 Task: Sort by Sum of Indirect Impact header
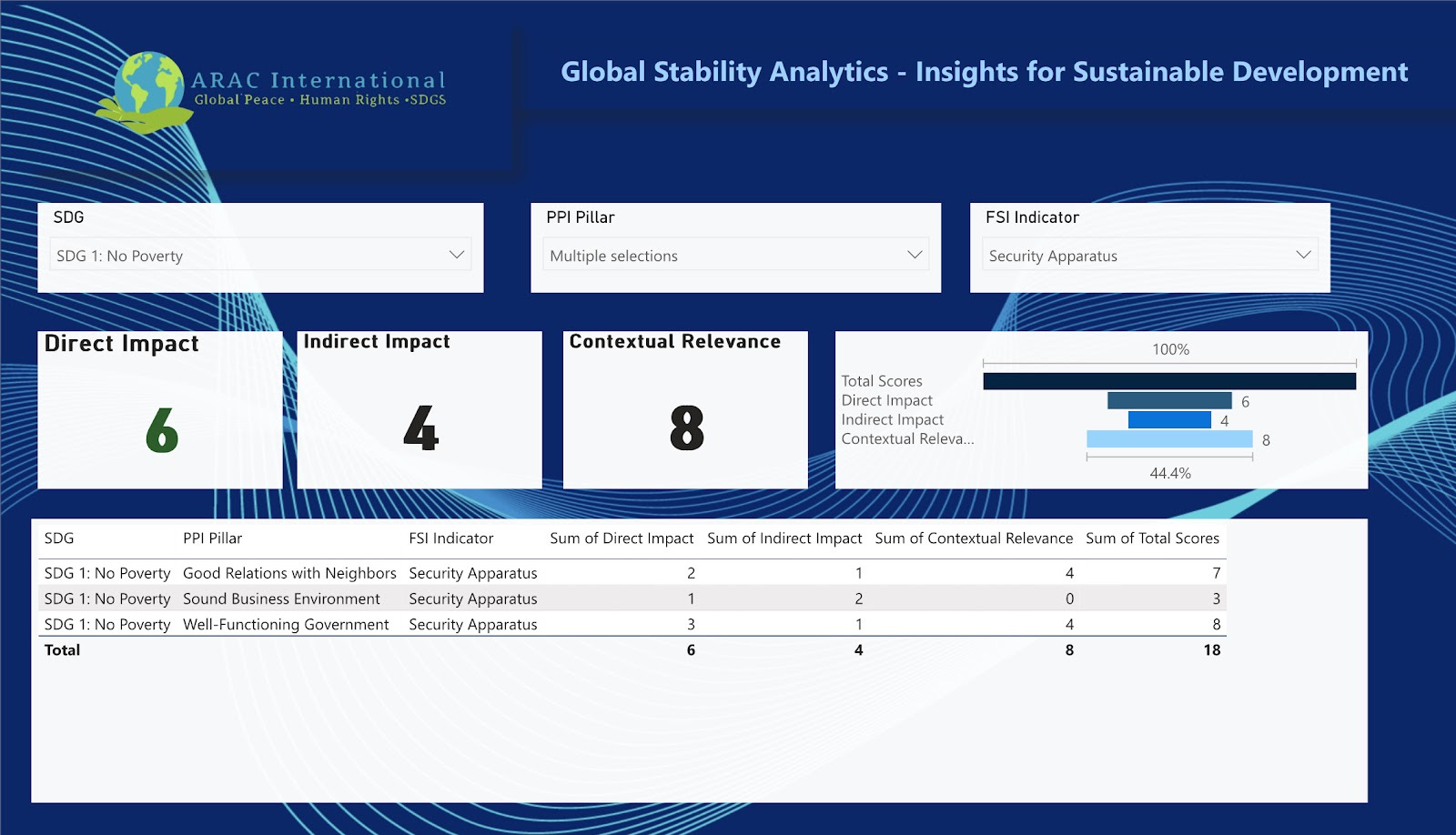[x=784, y=538]
